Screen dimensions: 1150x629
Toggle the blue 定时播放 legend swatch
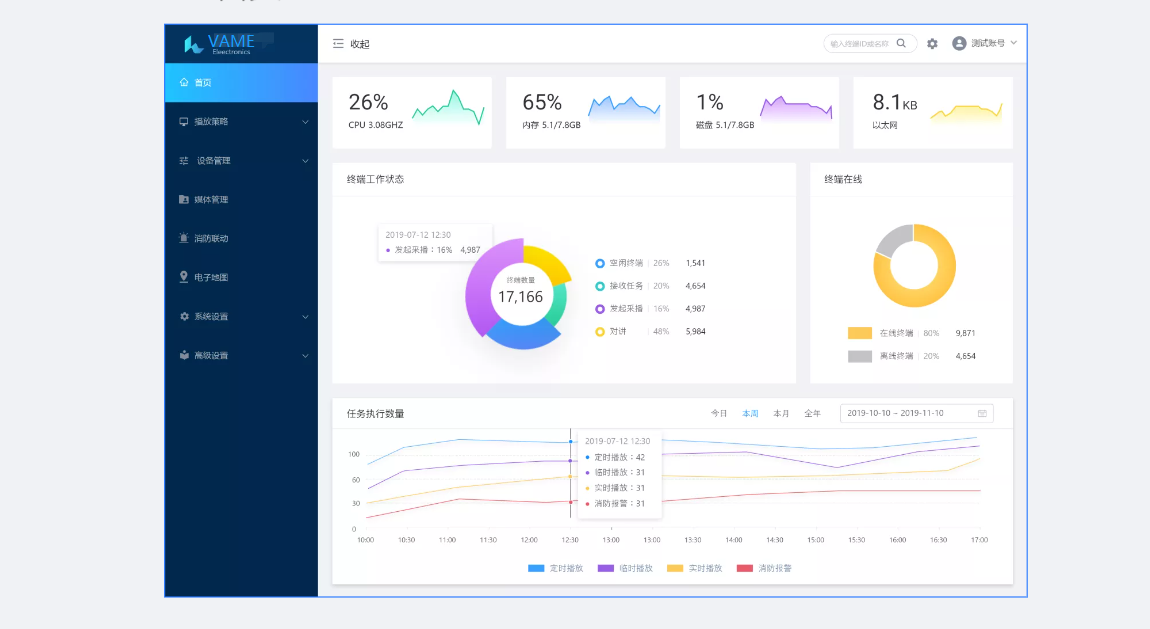pyautogui.click(x=536, y=568)
